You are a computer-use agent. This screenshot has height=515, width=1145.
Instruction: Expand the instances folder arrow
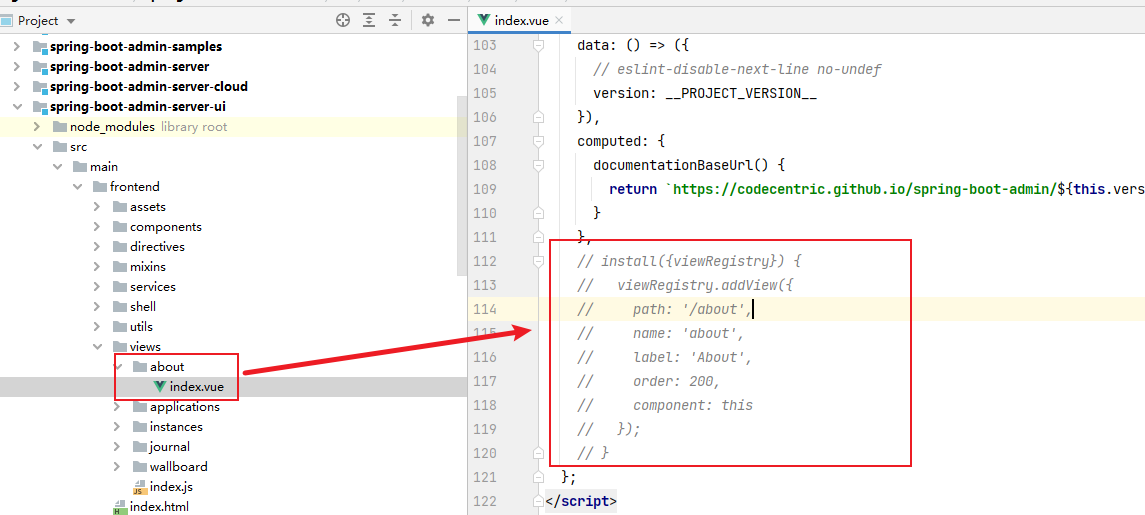pyautogui.click(x=117, y=427)
